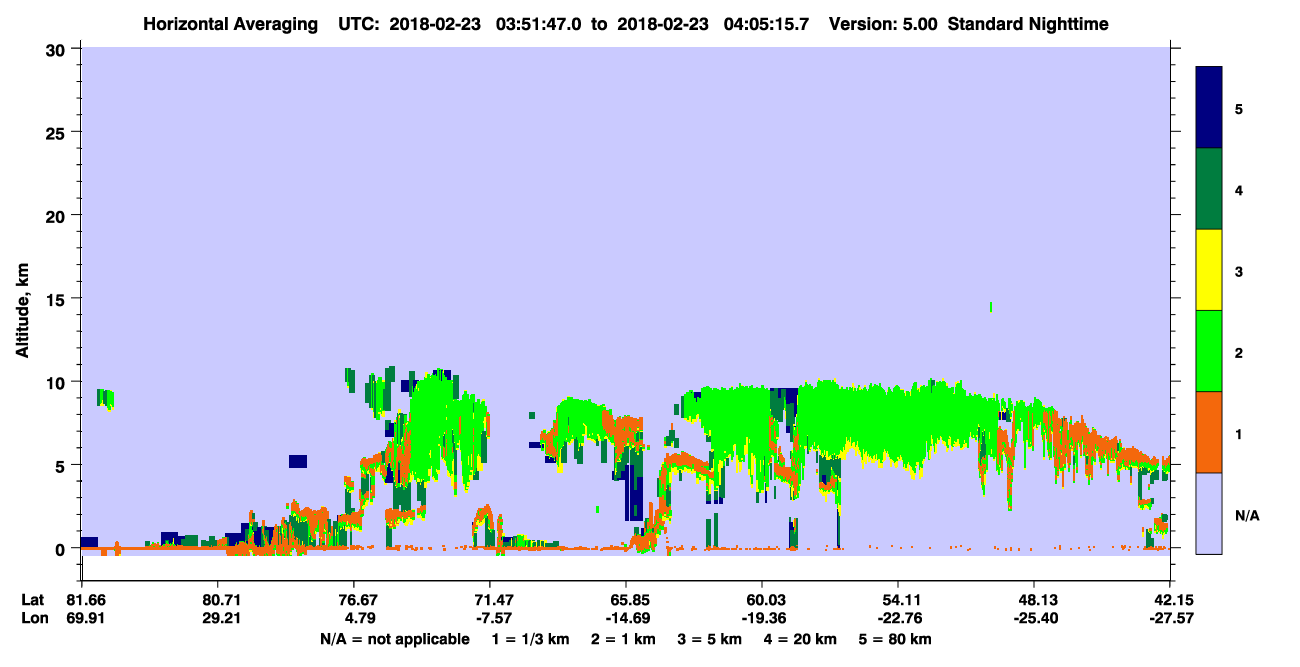Click legend text '1 = 1/3 km'
Screen dimensions: 1300x667
529,639
